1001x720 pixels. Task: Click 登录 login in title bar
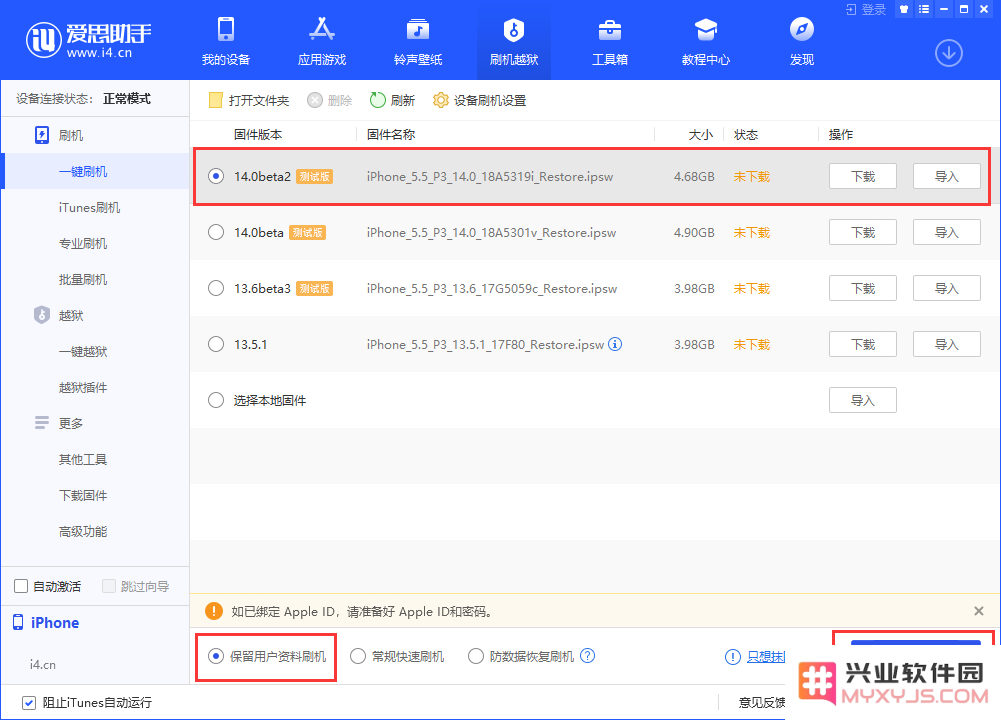coord(866,10)
